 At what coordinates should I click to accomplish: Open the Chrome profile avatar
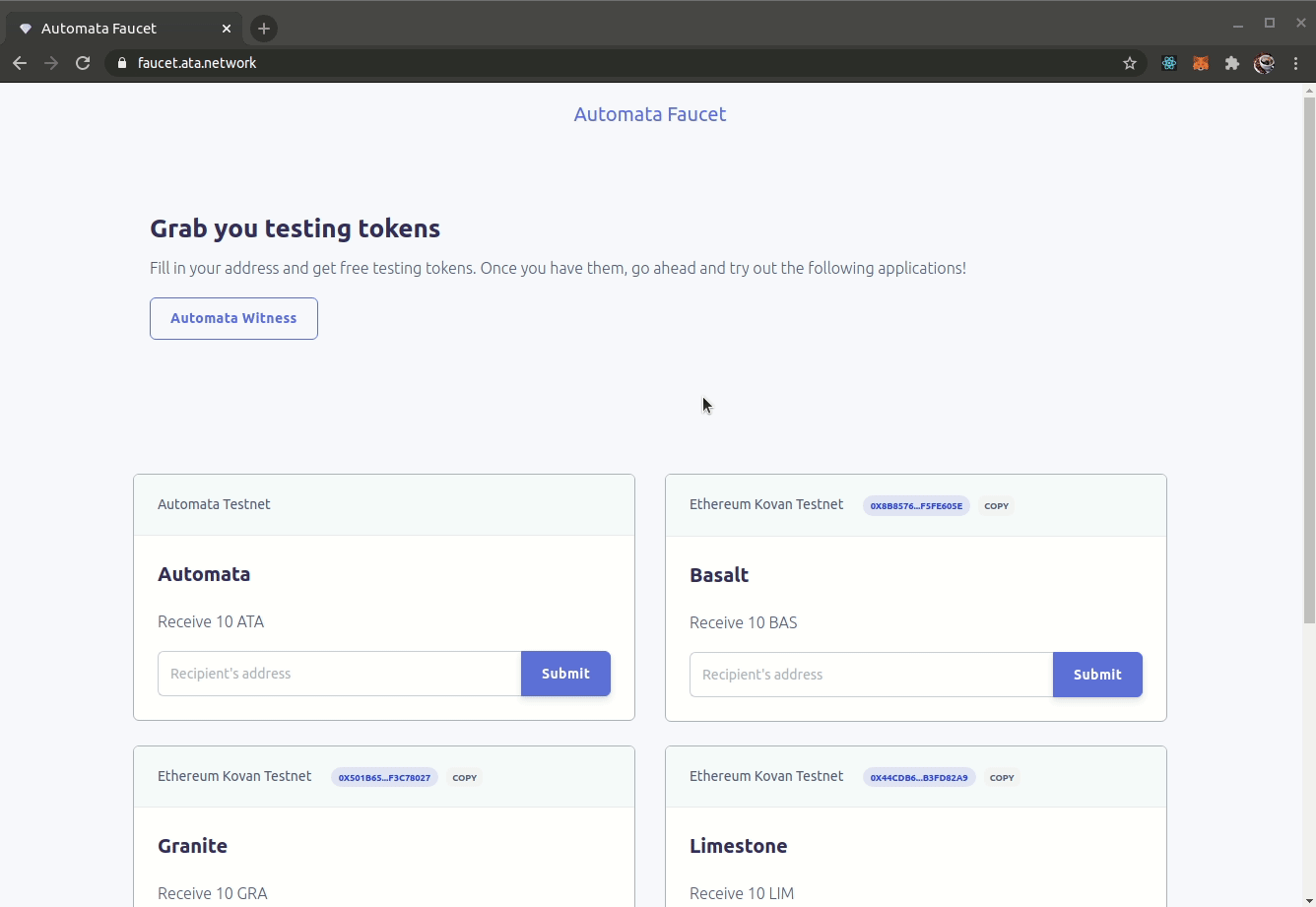(x=1264, y=63)
